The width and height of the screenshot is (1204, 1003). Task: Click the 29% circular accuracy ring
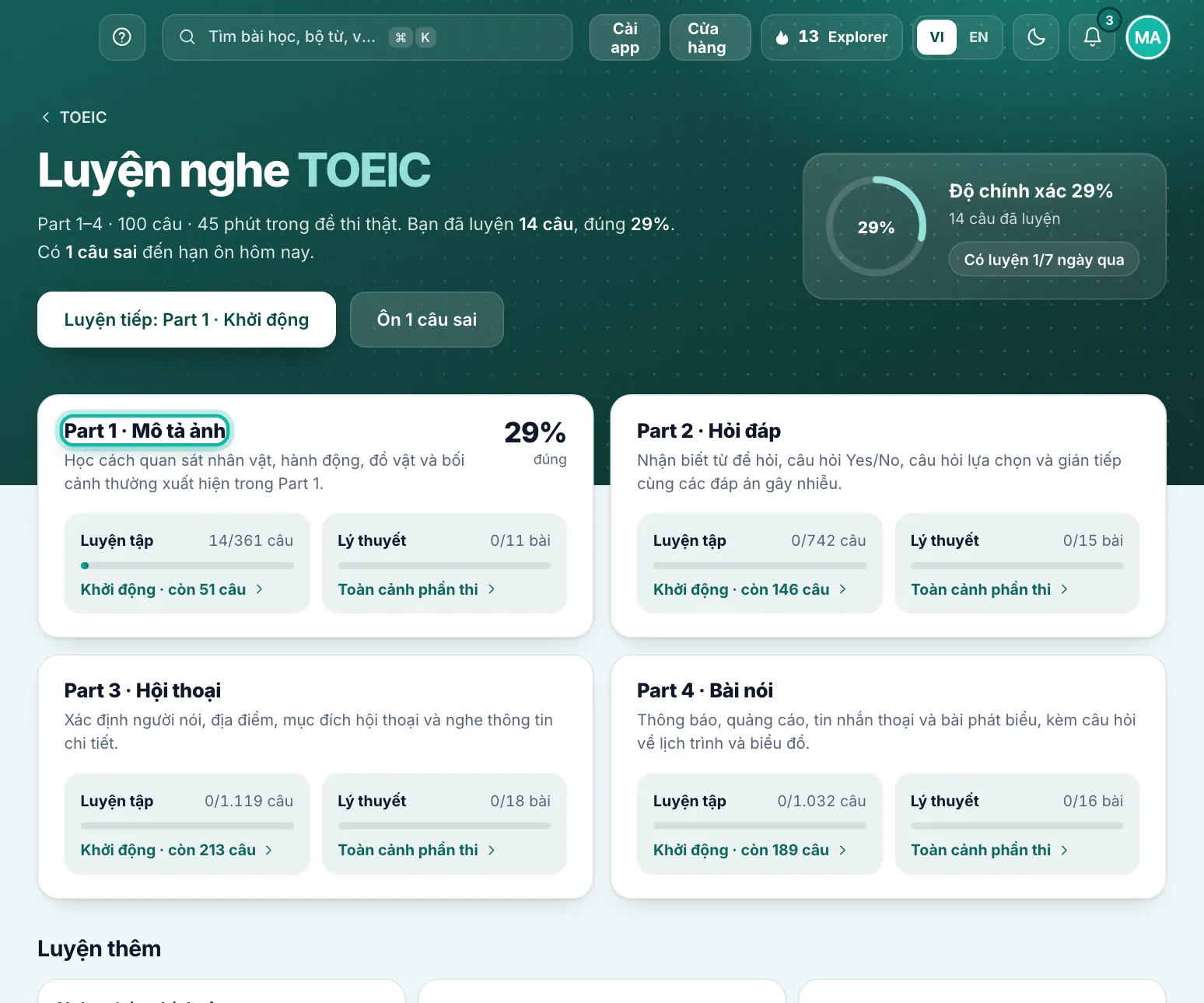(x=876, y=226)
